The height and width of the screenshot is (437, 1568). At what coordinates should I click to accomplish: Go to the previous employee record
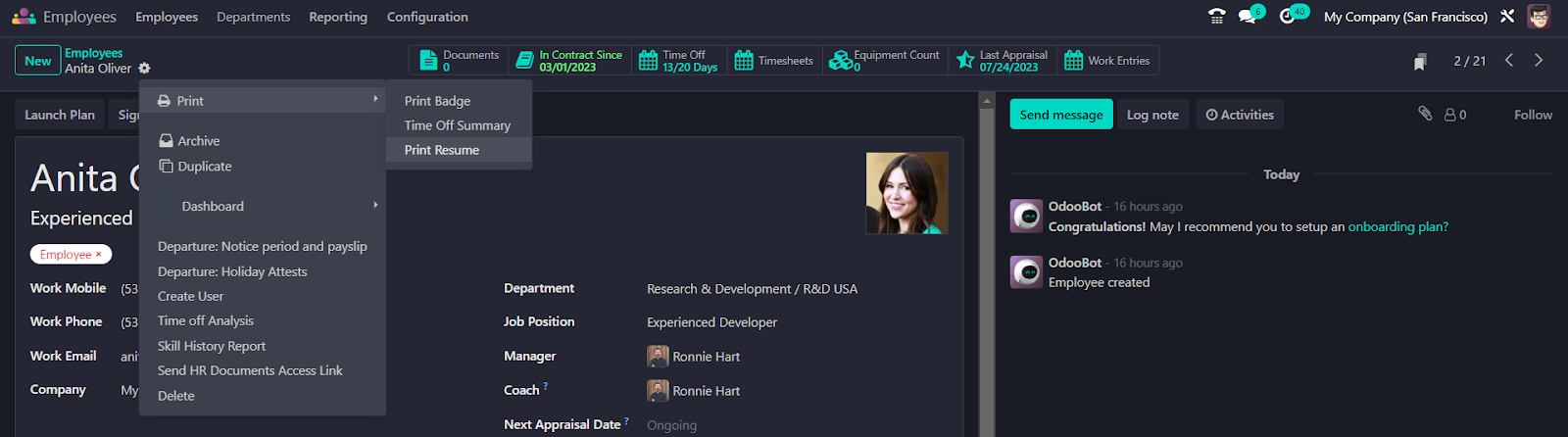(x=1509, y=61)
